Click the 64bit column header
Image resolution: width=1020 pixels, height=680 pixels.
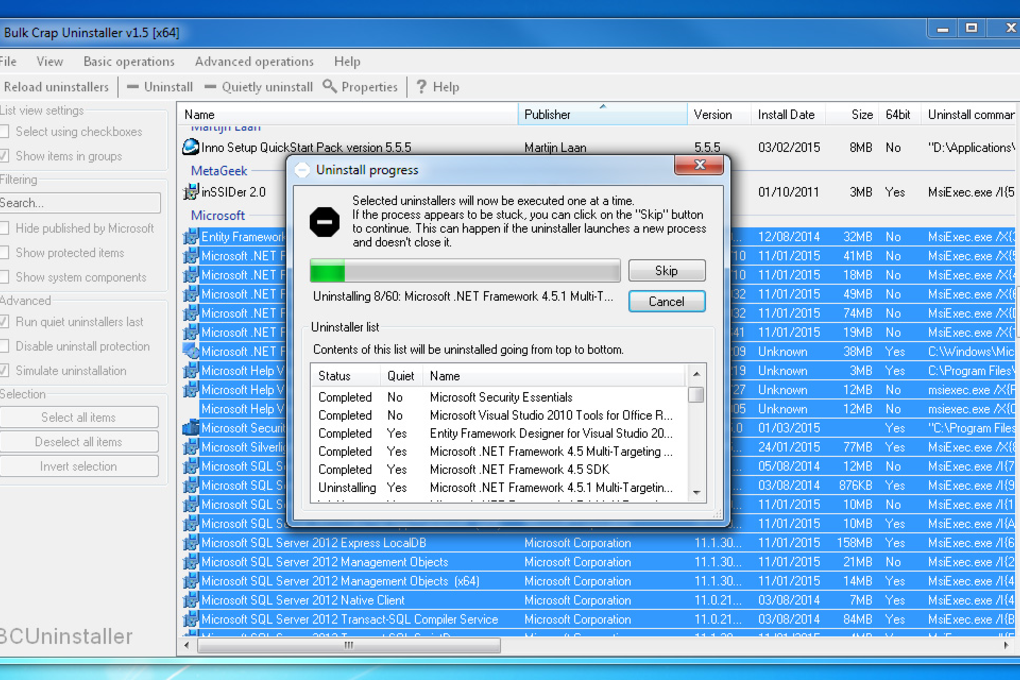pos(899,114)
